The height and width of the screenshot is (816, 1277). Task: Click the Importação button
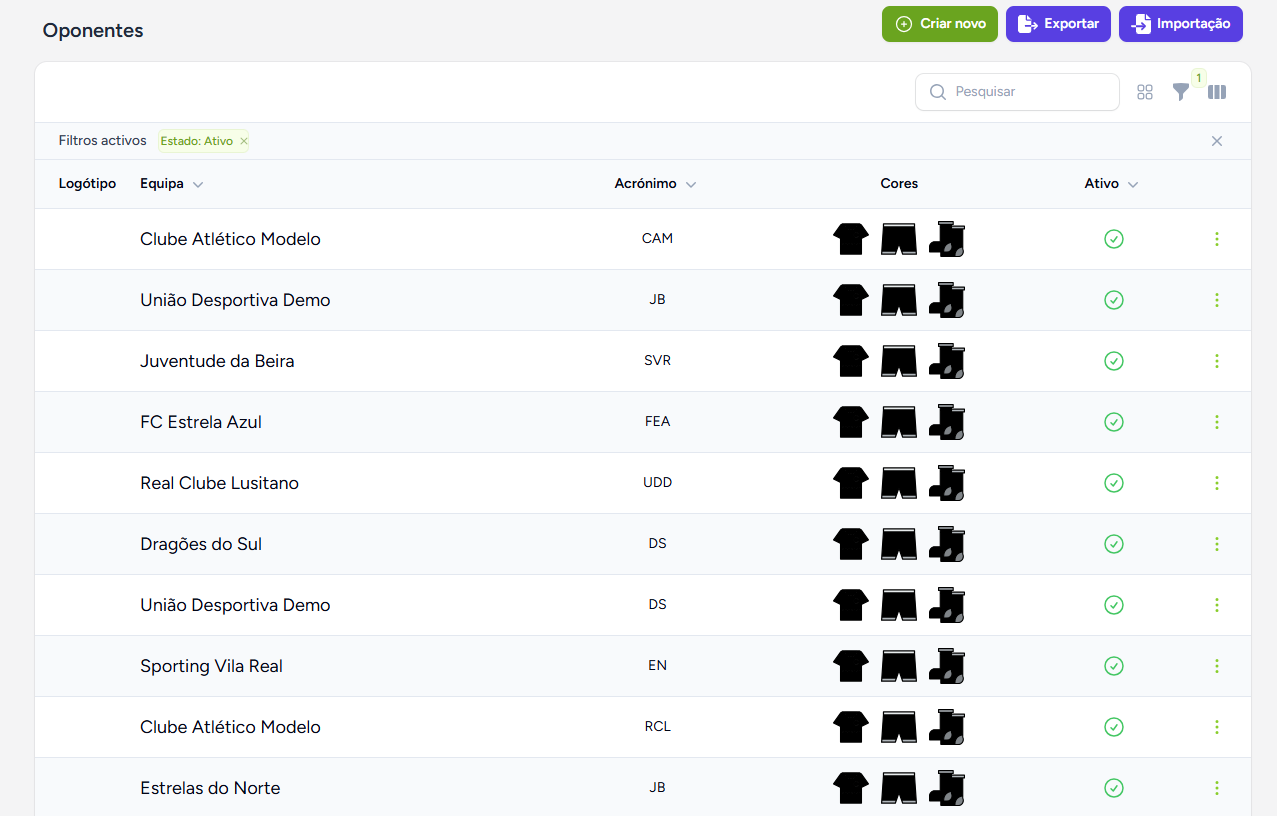tap(1181, 24)
